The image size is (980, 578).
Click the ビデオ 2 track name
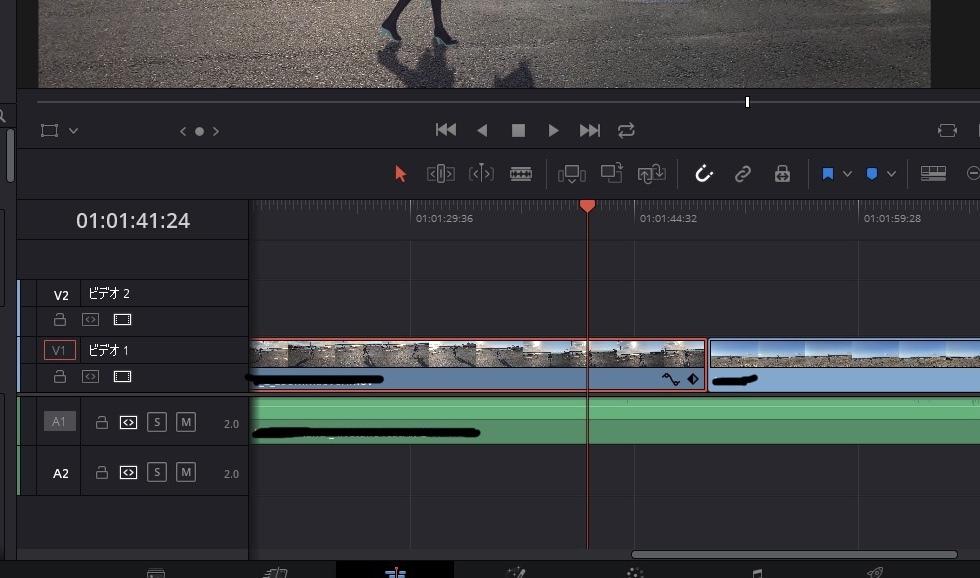109,293
